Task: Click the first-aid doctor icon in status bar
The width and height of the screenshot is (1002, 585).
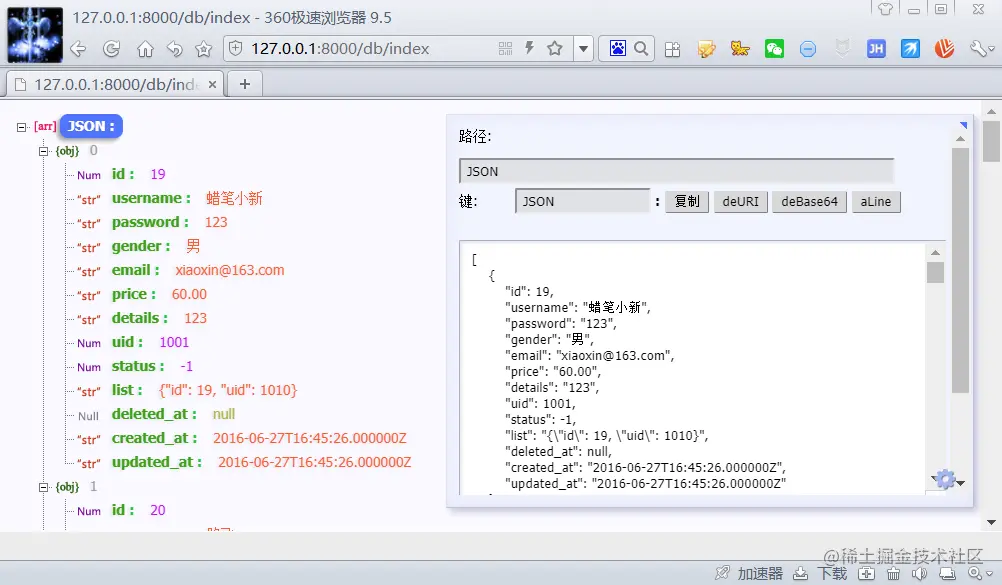Action: point(866,573)
